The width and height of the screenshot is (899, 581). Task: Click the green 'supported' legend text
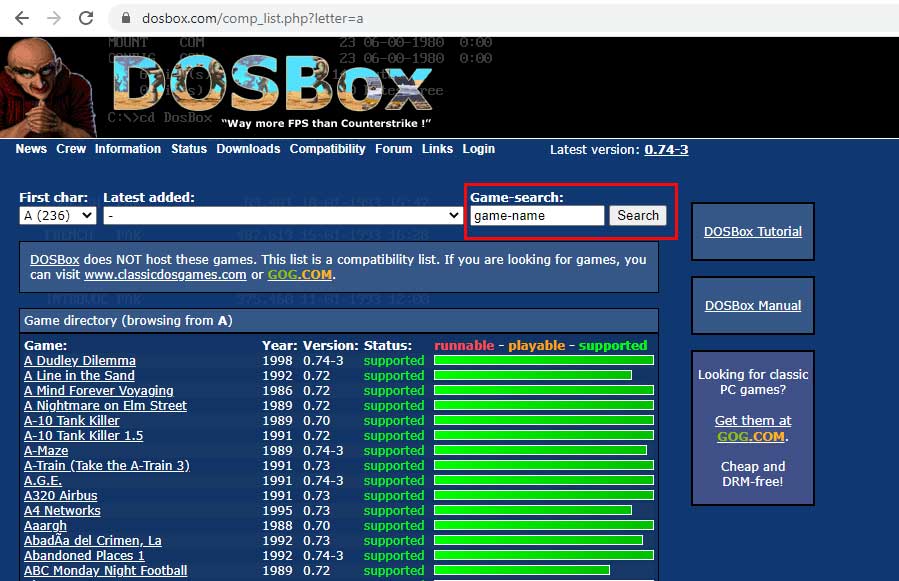[613, 345]
